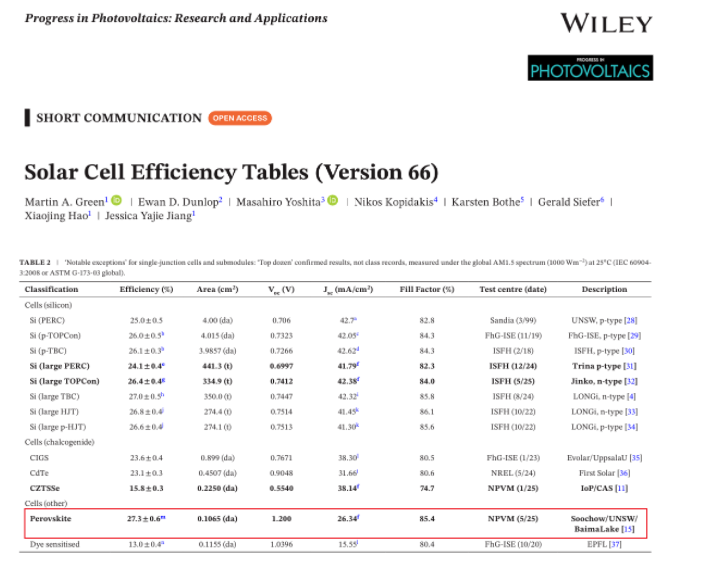702x569 pixels.
Task: Open Masahiro Yoshita's ORCID icon
Action: click(x=333, y=201)
